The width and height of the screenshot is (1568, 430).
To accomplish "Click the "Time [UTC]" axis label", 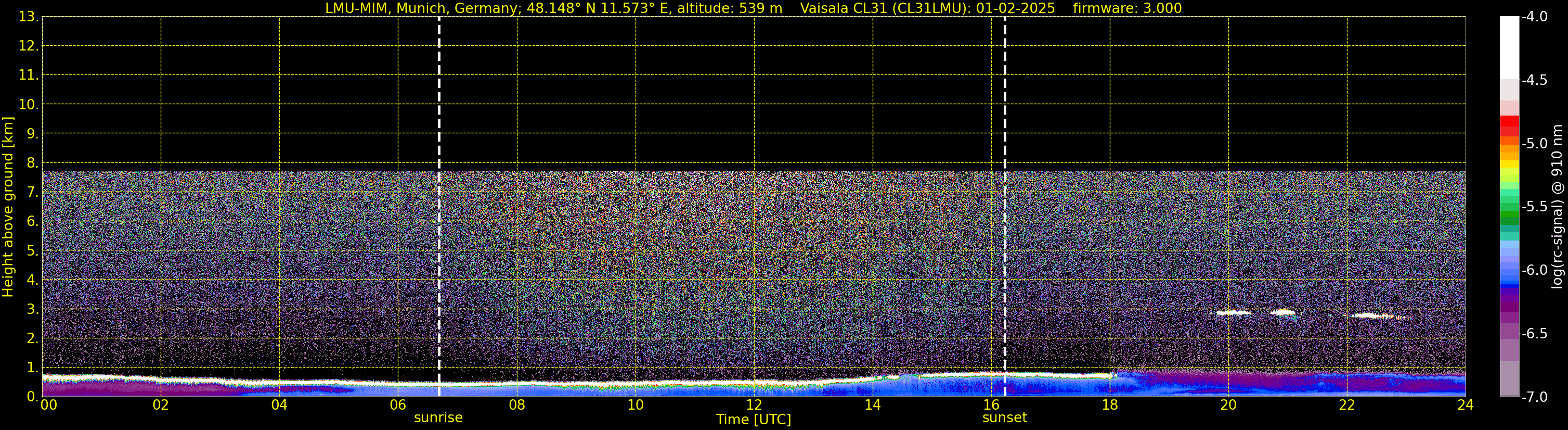I will coord(754,420).
